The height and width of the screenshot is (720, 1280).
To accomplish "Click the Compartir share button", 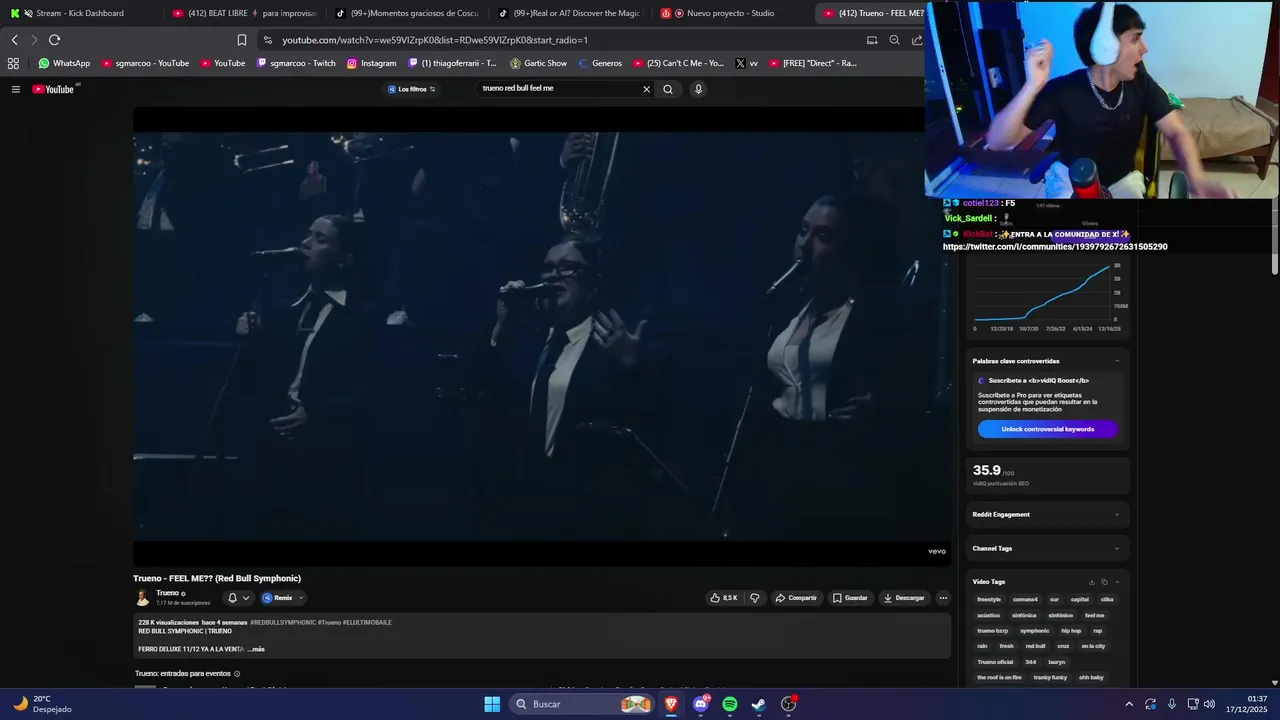I will 796,598.
